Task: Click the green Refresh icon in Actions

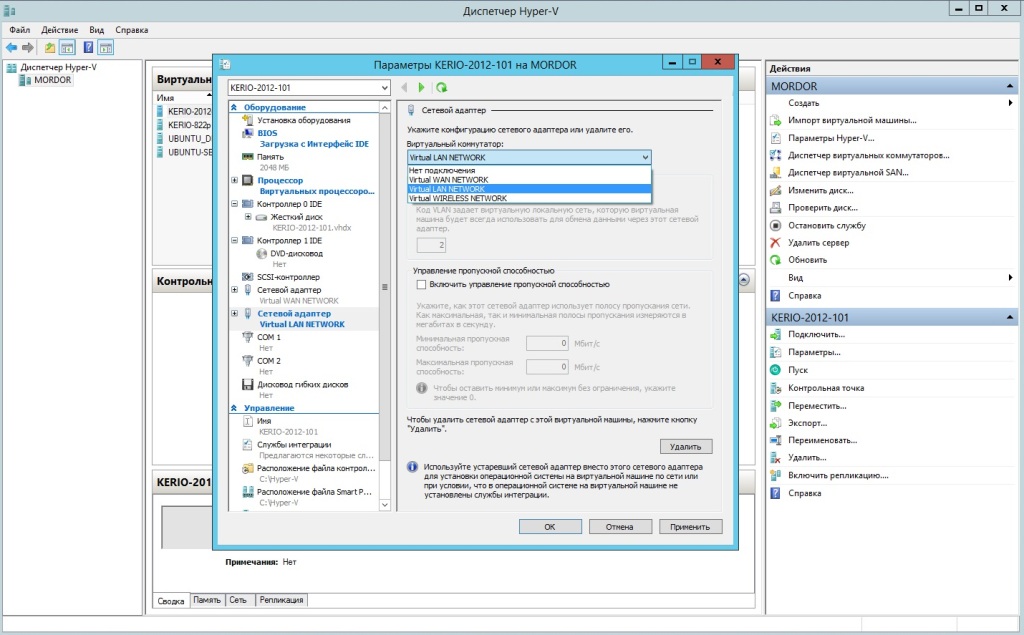Action: point(776,260)
